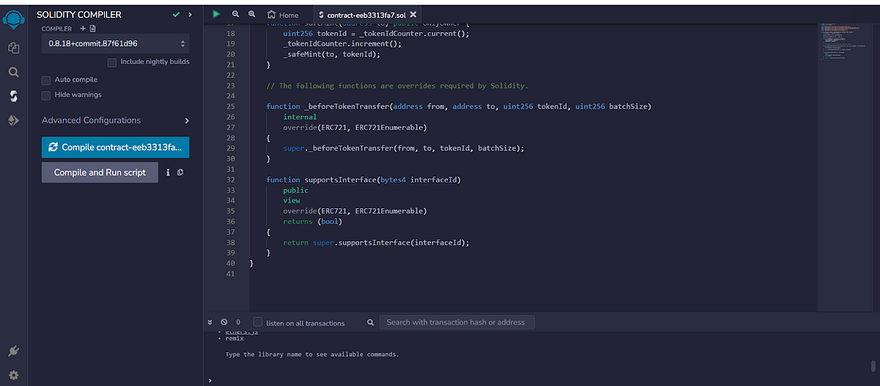Image resolution: width=880 pixels, height=386 pixels.
Task: Select the Solidity Compiler sidebar icon
Action: (x=13, y=96)
